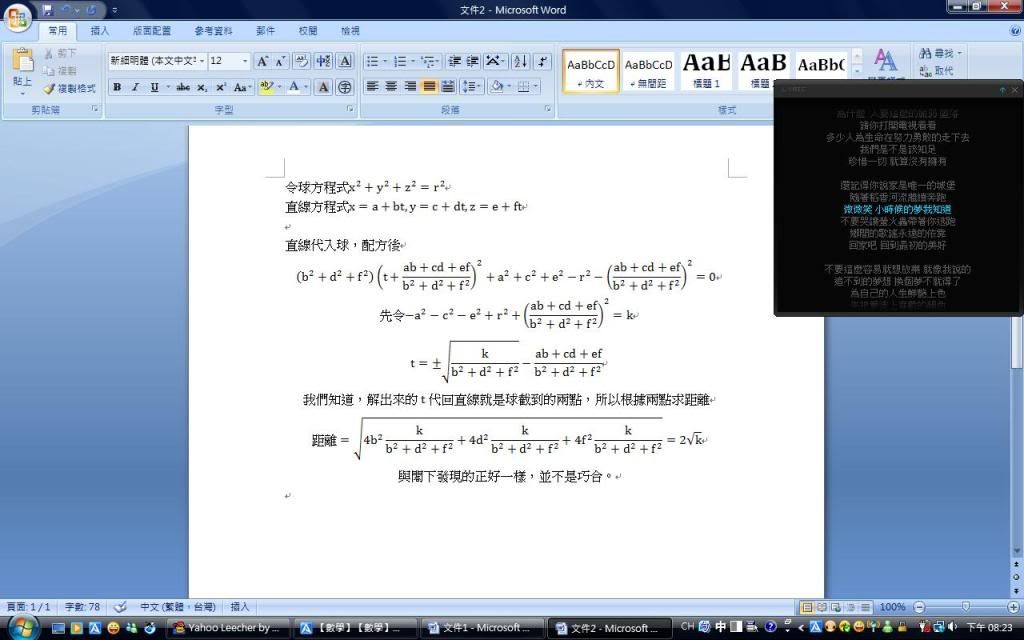1024x640 pixels.
Task: Open the 校閱 (Review) tab
Action: tap(308, 31)
